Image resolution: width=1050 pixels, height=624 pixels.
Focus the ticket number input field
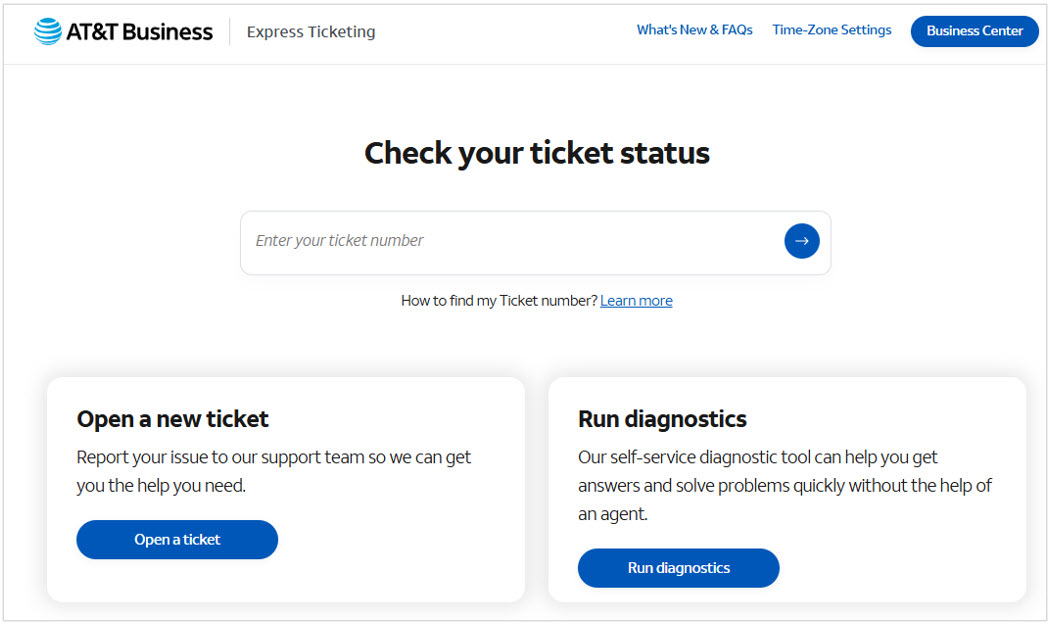512,242
